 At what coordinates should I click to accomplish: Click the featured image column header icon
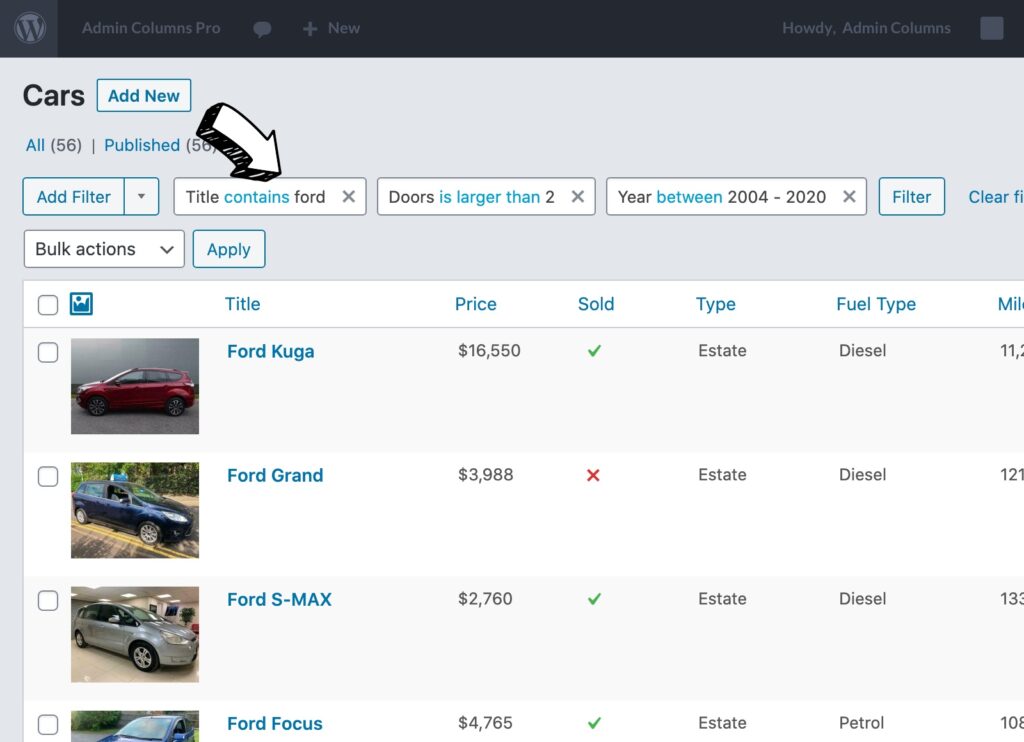(x=81, y=304)
